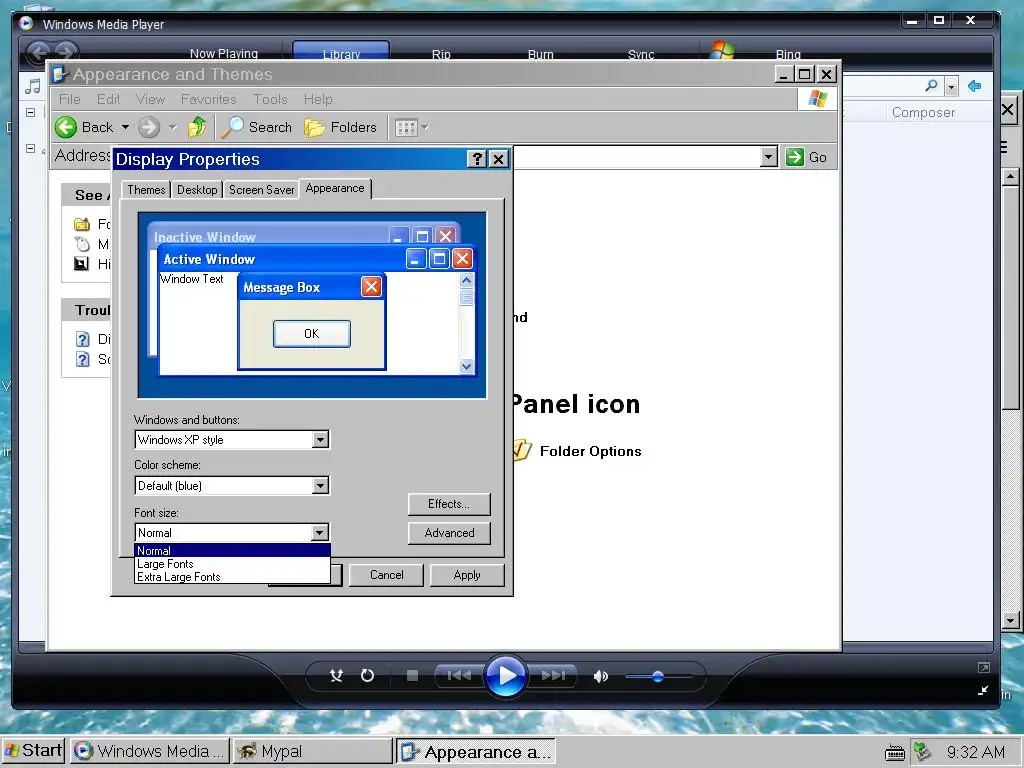The height and width of the screenshot is (768, 1024).
Task: Click the Media Player previous track button
Action: pos(459,675)
